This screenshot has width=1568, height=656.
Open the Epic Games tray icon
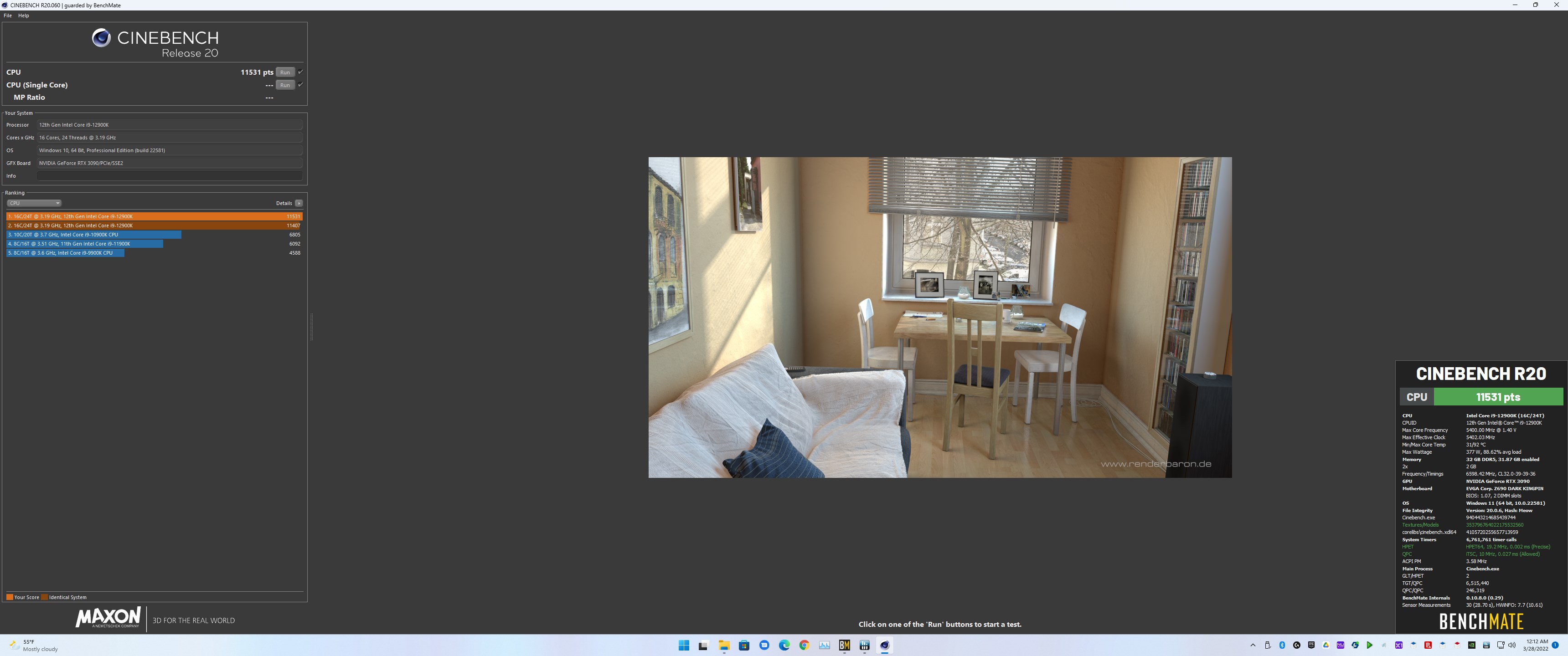pos(1311,646)
